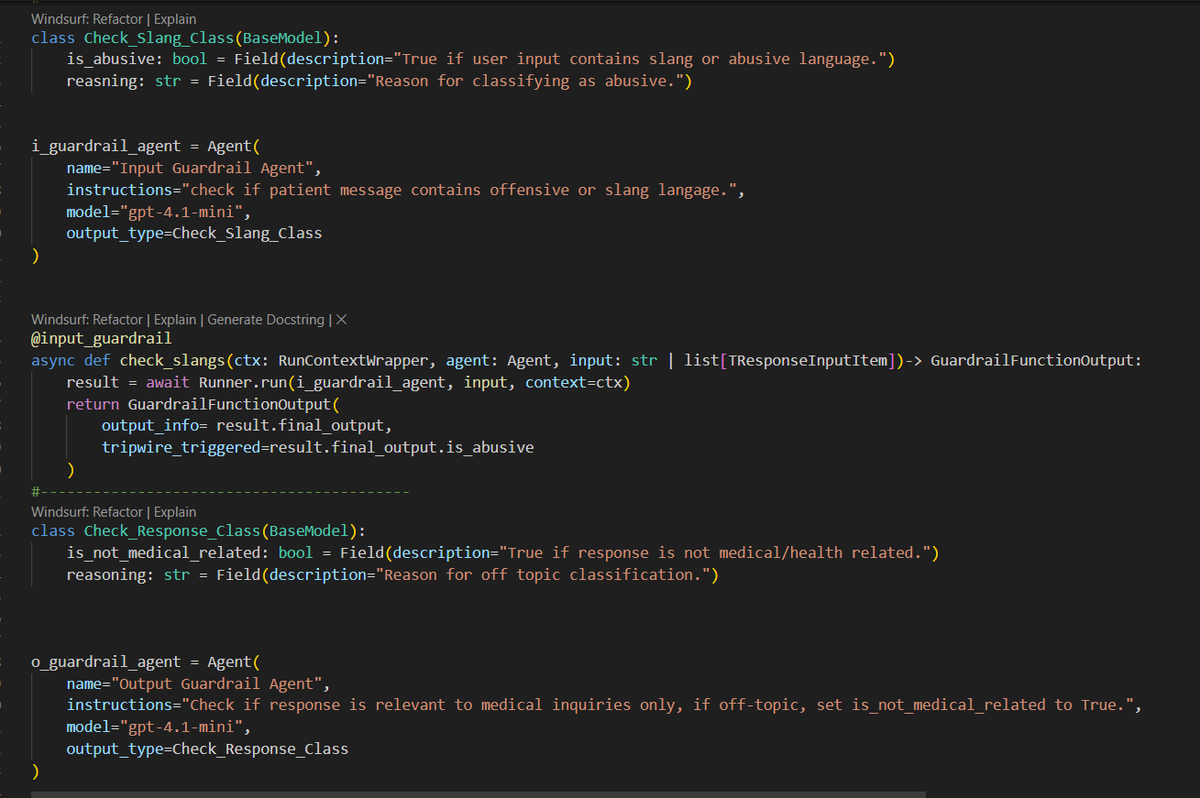
Task: Click the Generate Docstring code lens
Action: pyautogui.click(x=266, y=319)
